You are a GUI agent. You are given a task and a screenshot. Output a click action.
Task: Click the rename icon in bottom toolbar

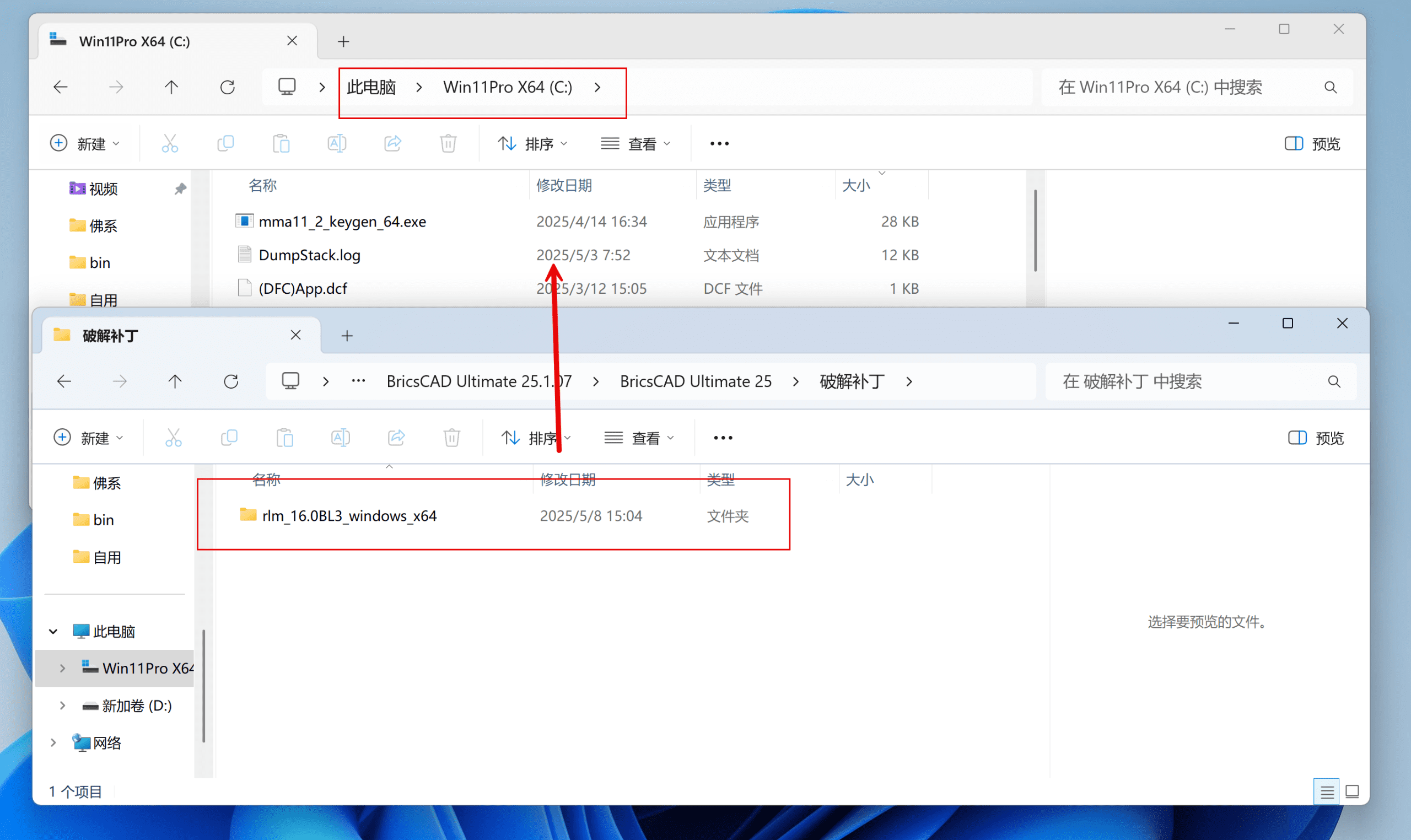pyautogui.click(x=340, y=438)
